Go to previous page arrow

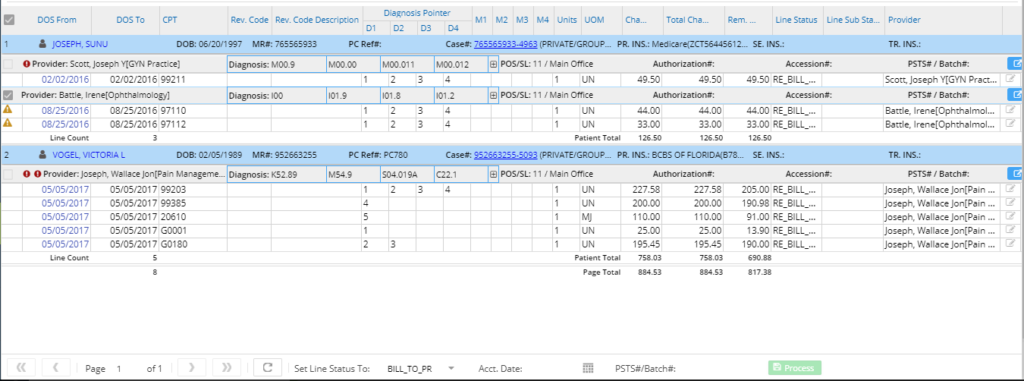(56, 368)
